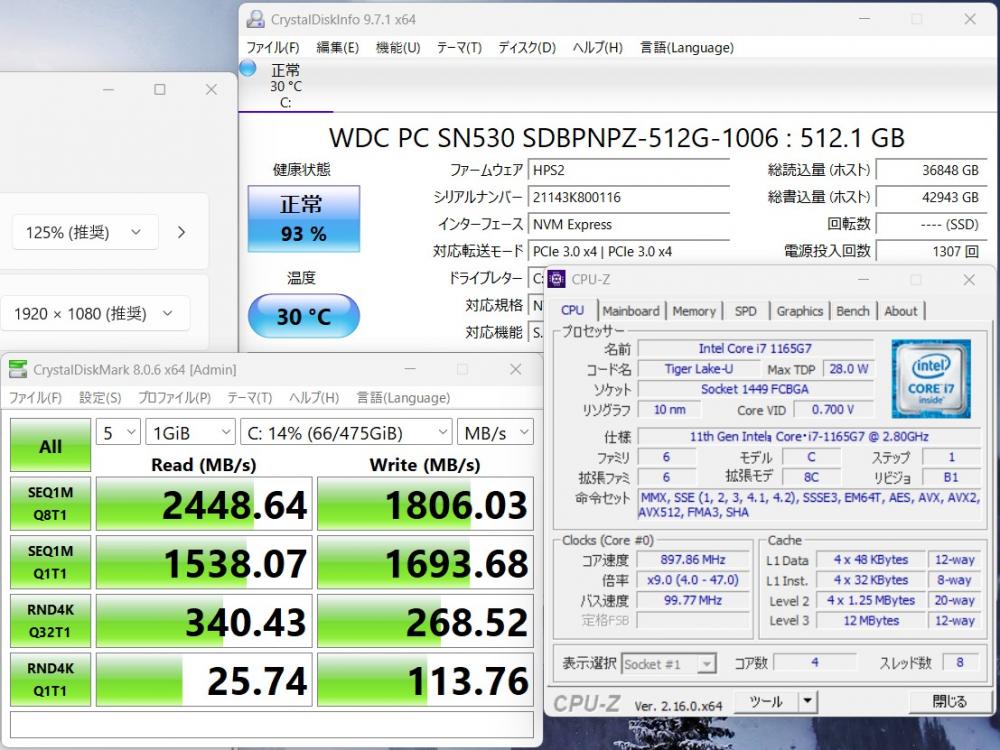Open 言語(Language) menu in CrystalDiskInfo
Viewport: 1000px width, 750px height.
coord(687,47)
